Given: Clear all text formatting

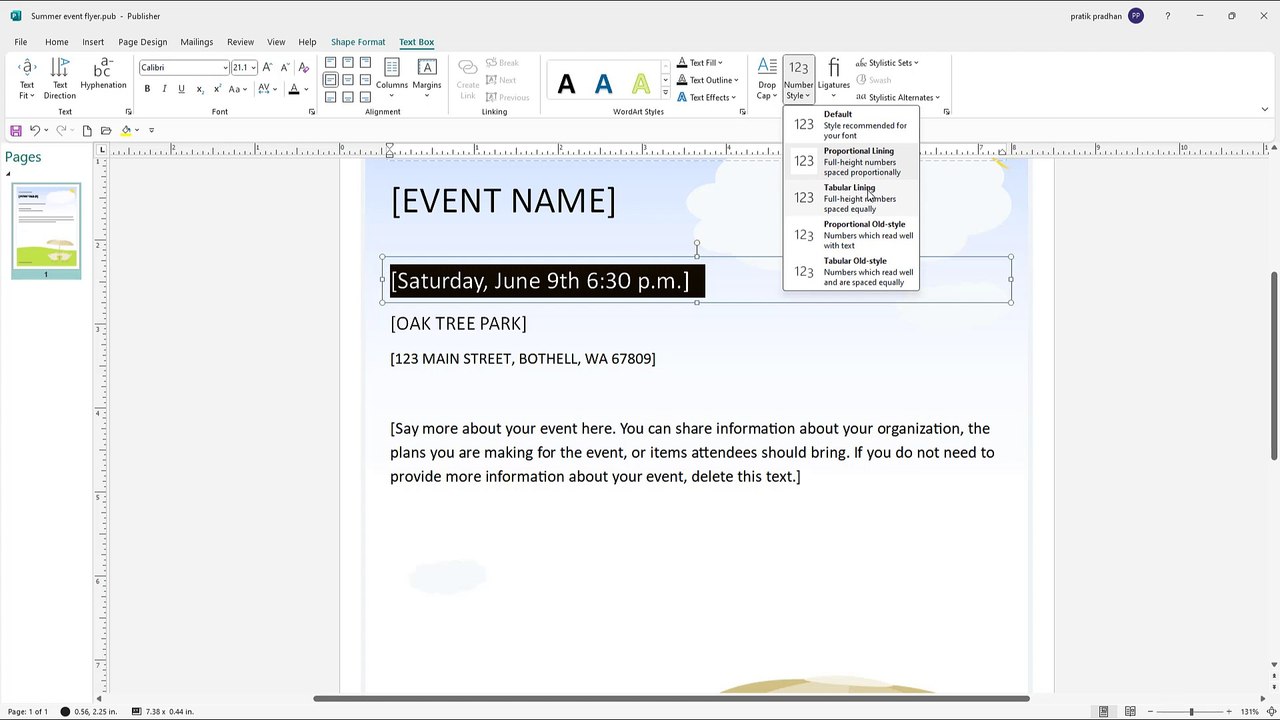Looking at the screenshot, I should click(x=303, y=67).
